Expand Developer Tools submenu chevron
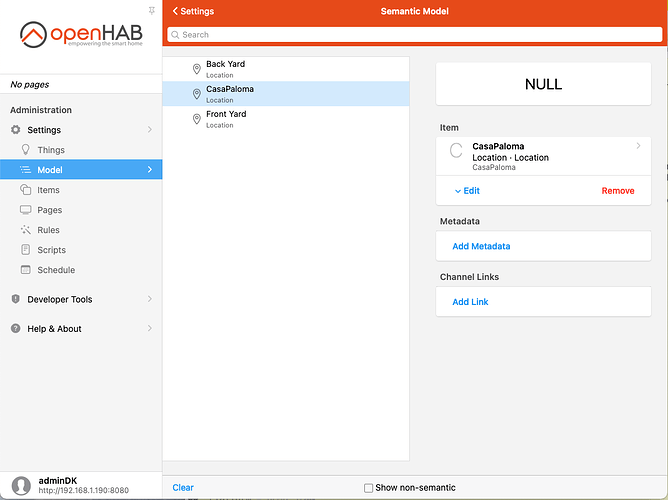The width and height of the screenshot is (668, 500). [x=150, y=299]
